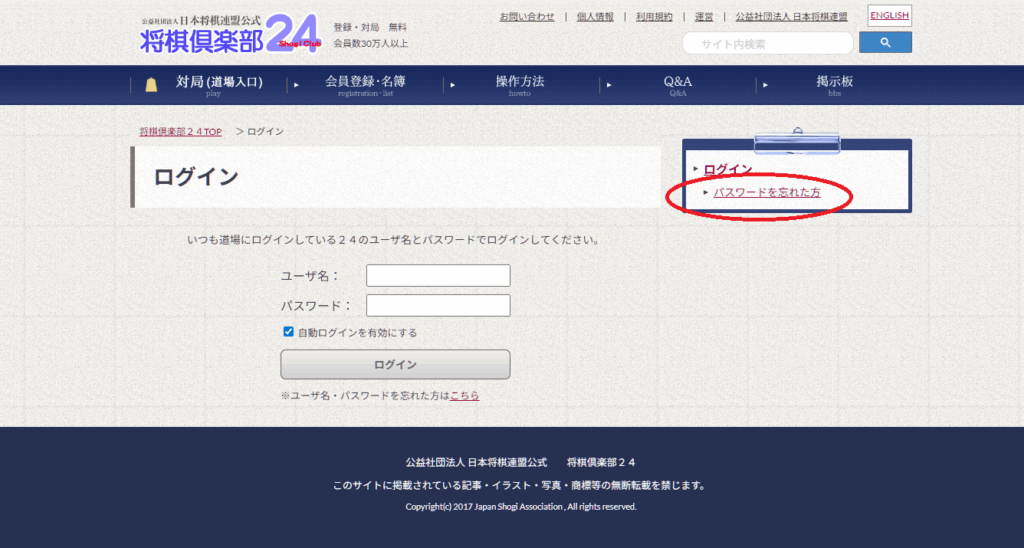The image size is (1024, 548).
Task: Open the 操作方法 menu item
Action: (520, 85)
